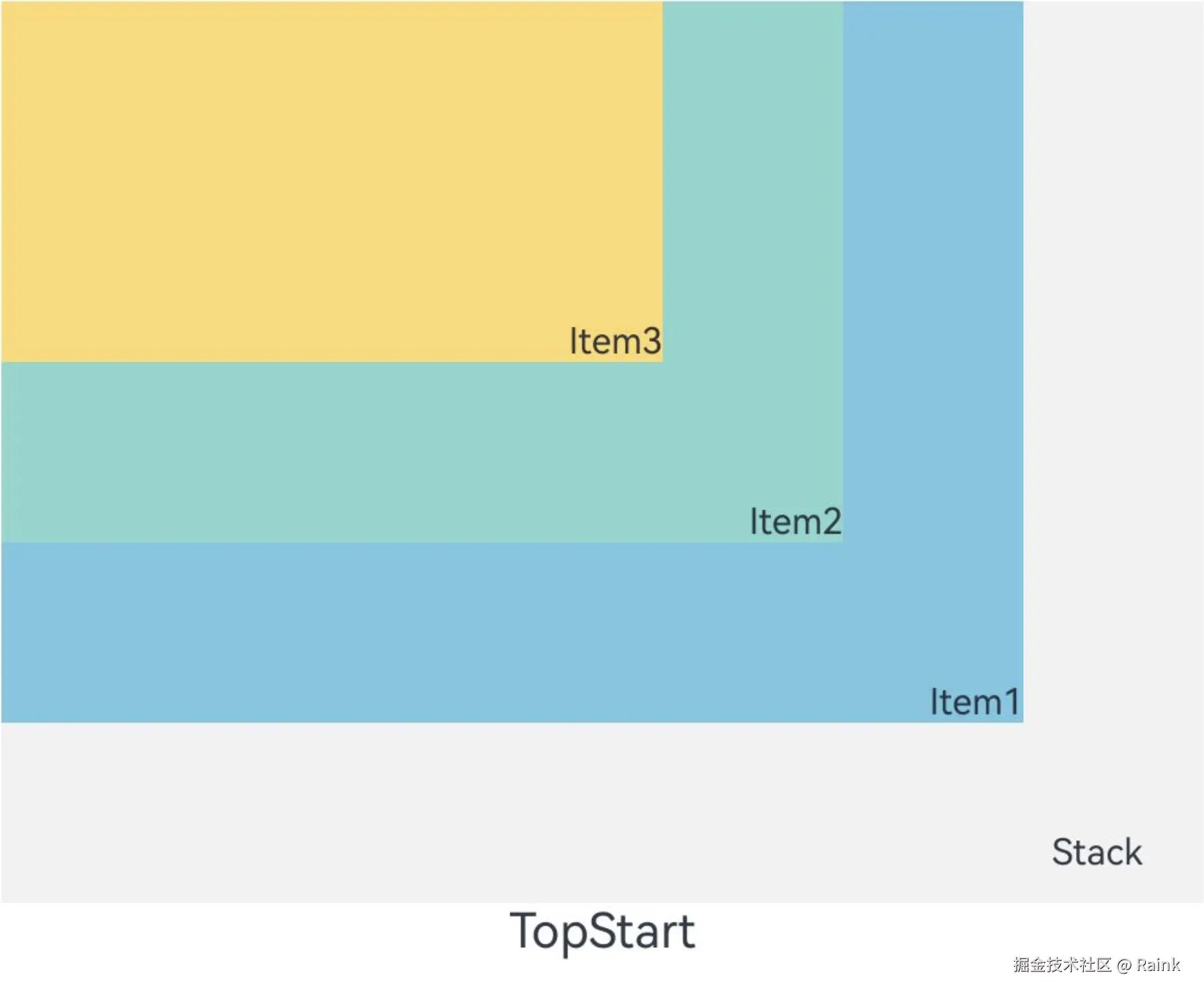This screenshot has height=998, width=1204.
Task: Click the Item1 text label
Action: [x=975, y=702]
